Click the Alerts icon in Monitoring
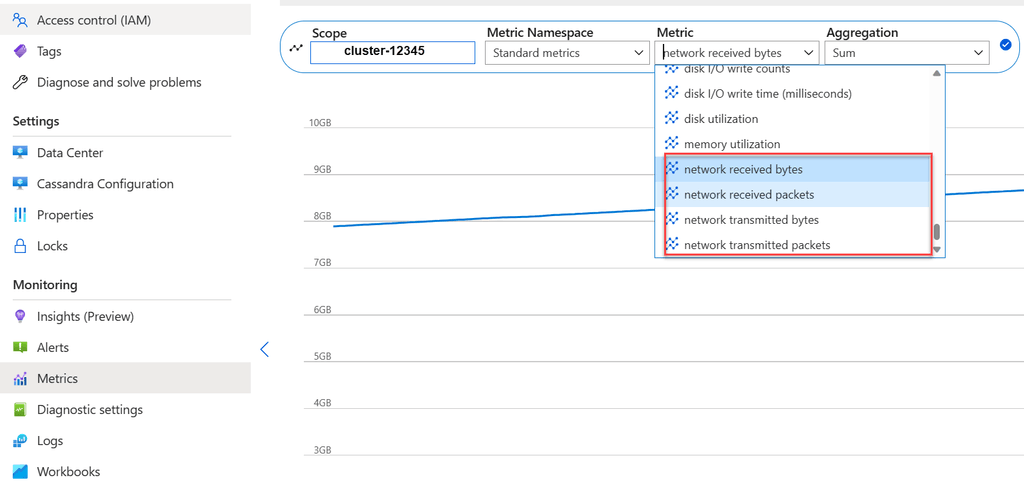Viewport: 1024px width, 491px height. tap(20, 348)
